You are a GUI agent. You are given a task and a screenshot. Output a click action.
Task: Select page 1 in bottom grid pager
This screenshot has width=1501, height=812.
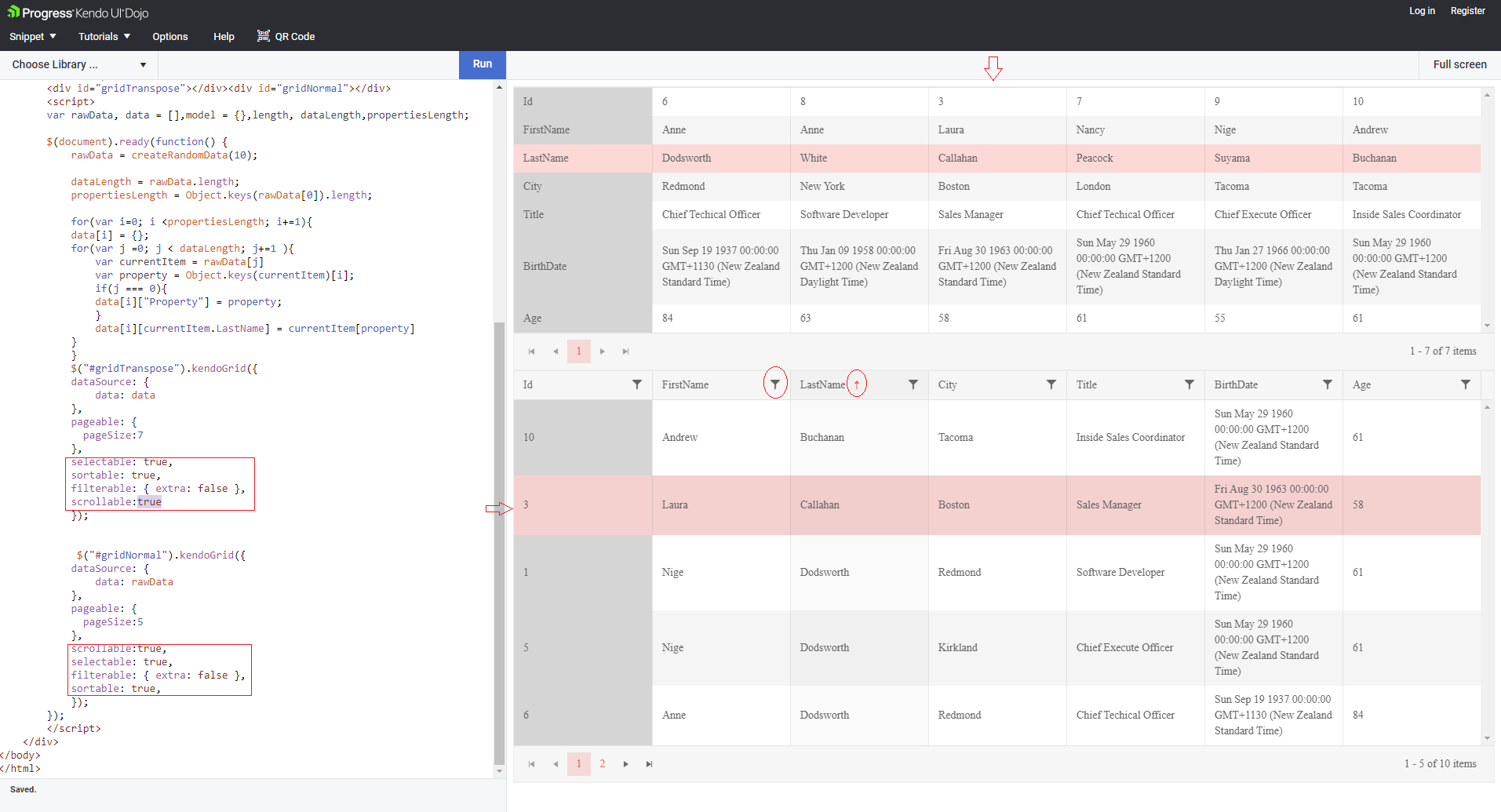point(579,764)
